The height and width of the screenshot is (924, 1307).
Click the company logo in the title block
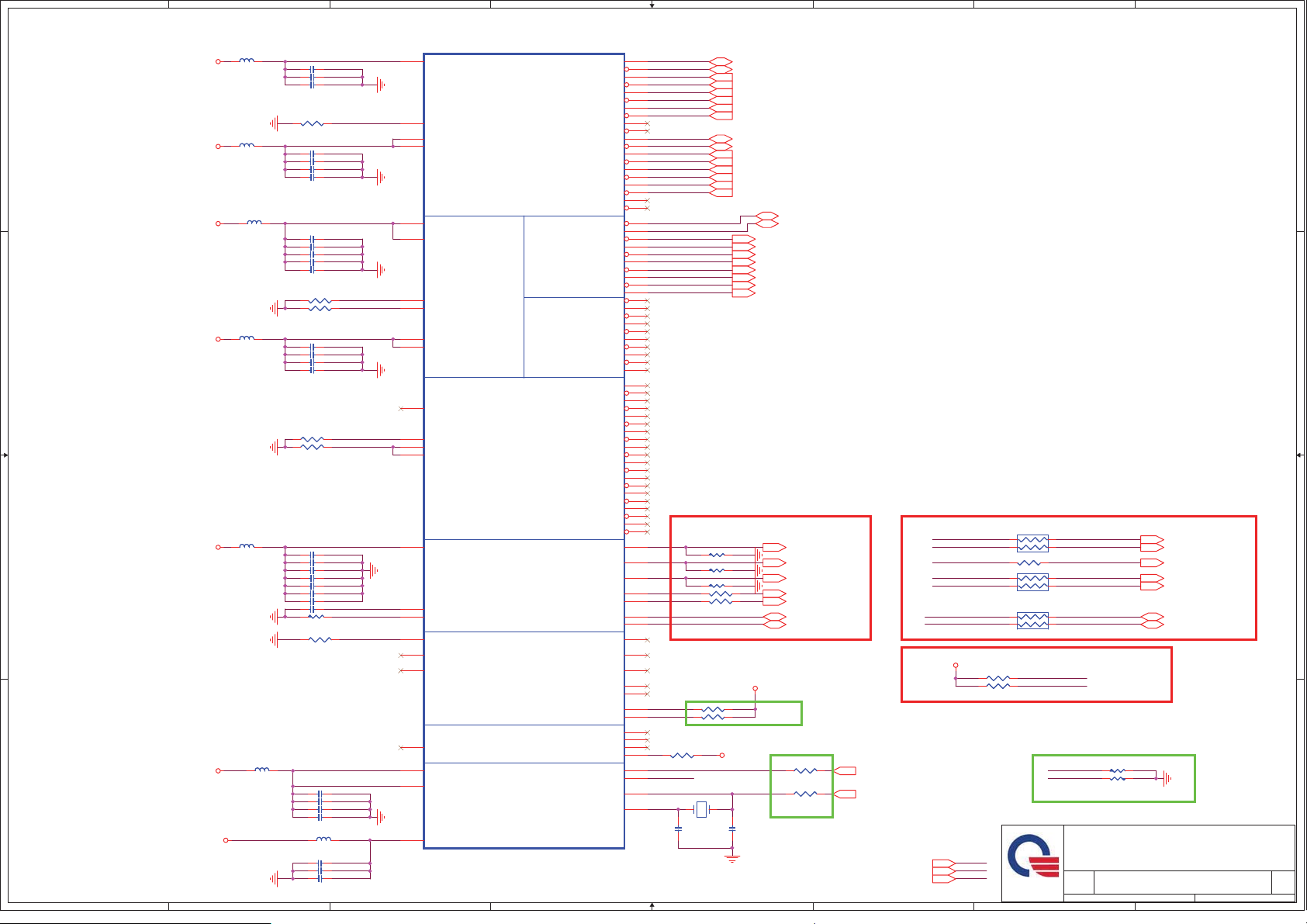click(x=1032, y=857)
